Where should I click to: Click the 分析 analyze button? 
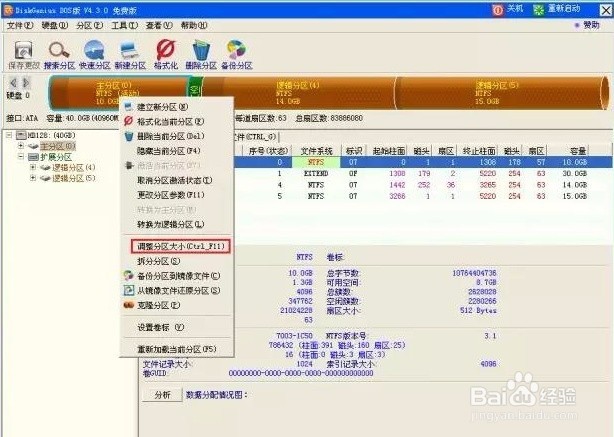(162, 395)
